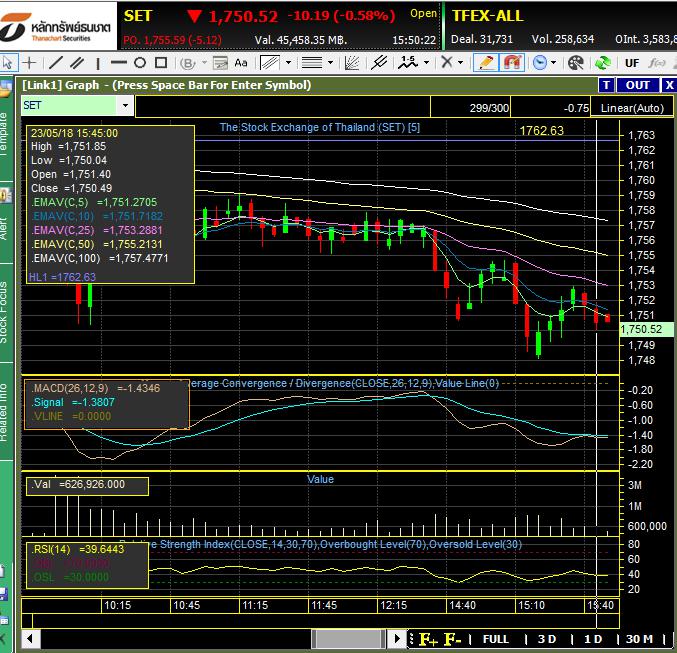The height and width of the screenshot is (653, 677).
Task: Switch chart range to 30 M
Action: coord(639,639)
